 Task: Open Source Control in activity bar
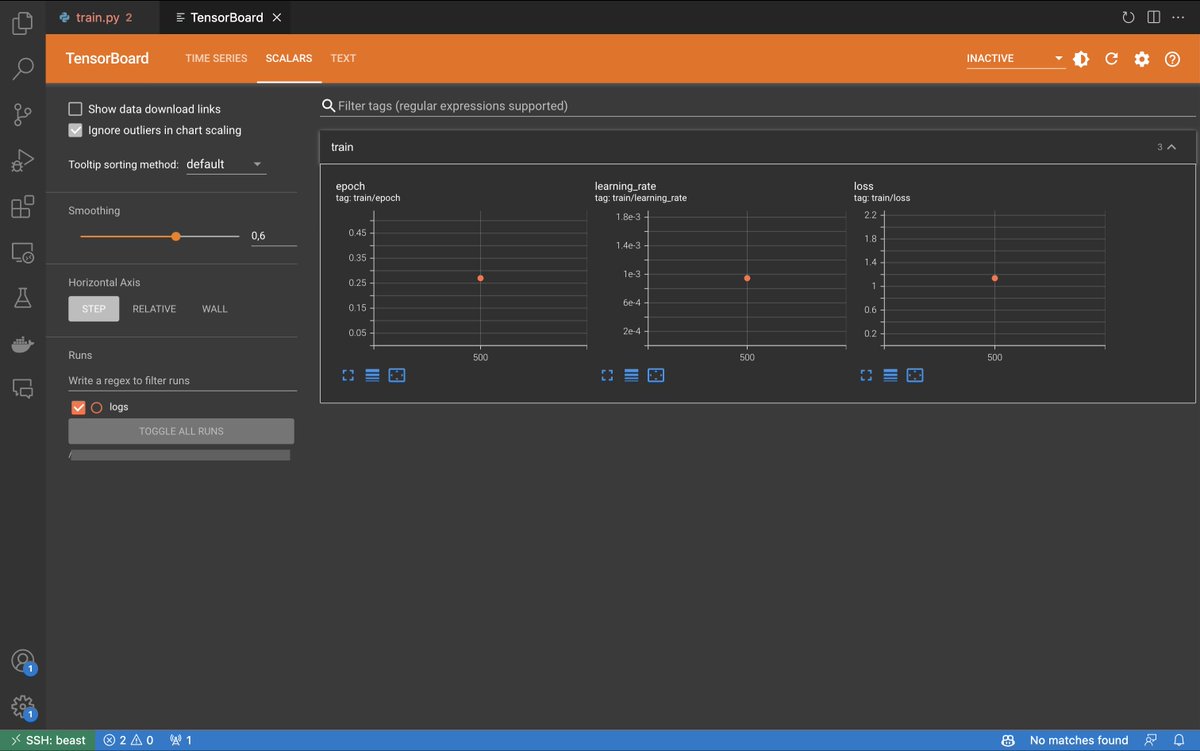[22, 114]
